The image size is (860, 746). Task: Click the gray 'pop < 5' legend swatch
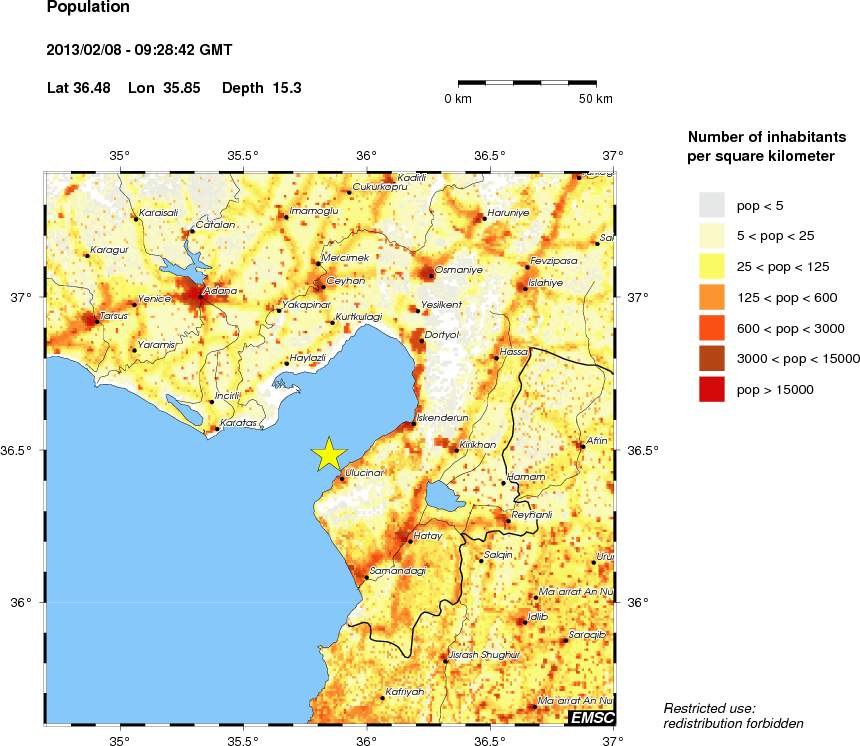pyautogui.click(x=711, y=205)
